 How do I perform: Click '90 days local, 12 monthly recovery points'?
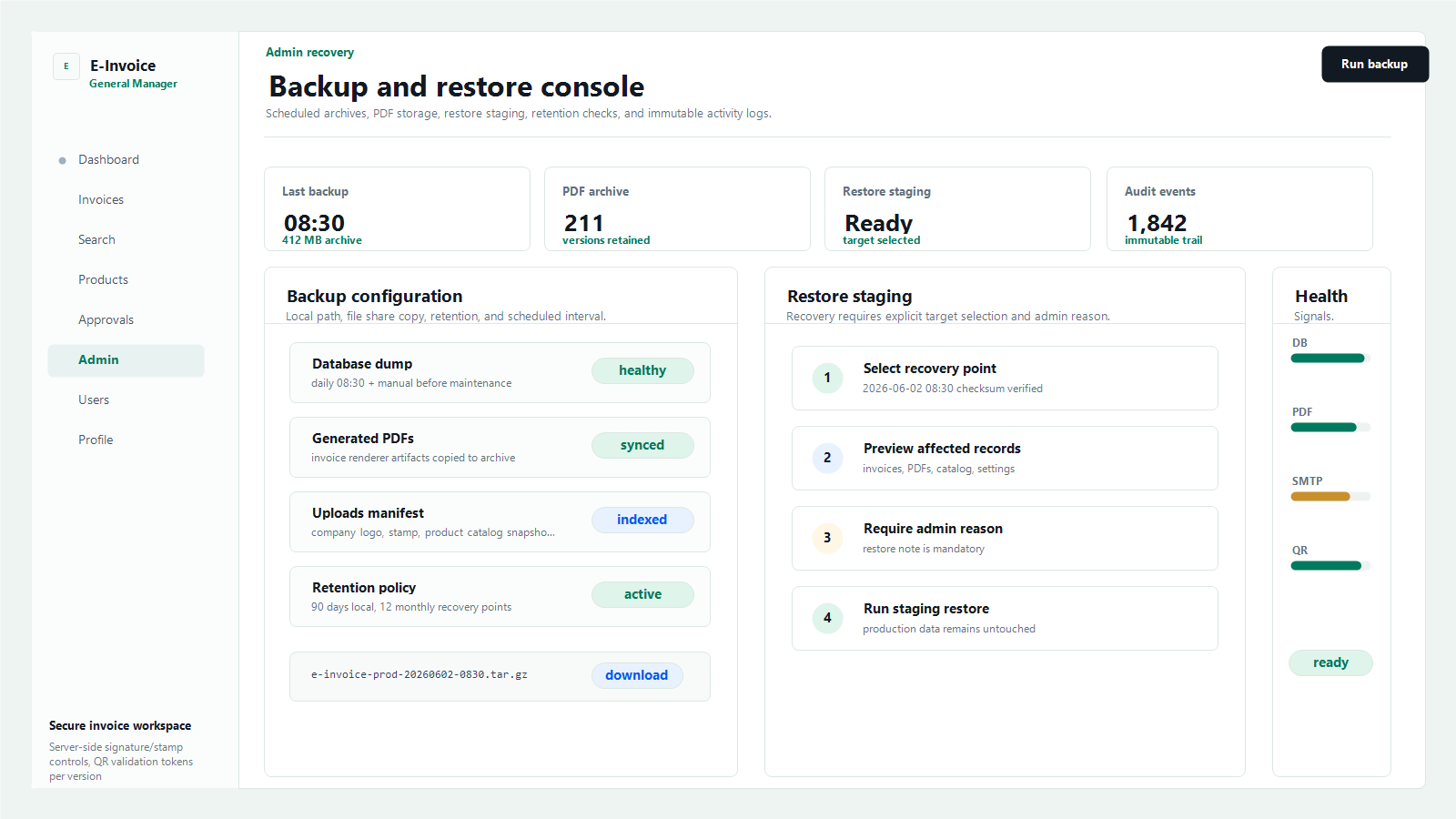411,607
